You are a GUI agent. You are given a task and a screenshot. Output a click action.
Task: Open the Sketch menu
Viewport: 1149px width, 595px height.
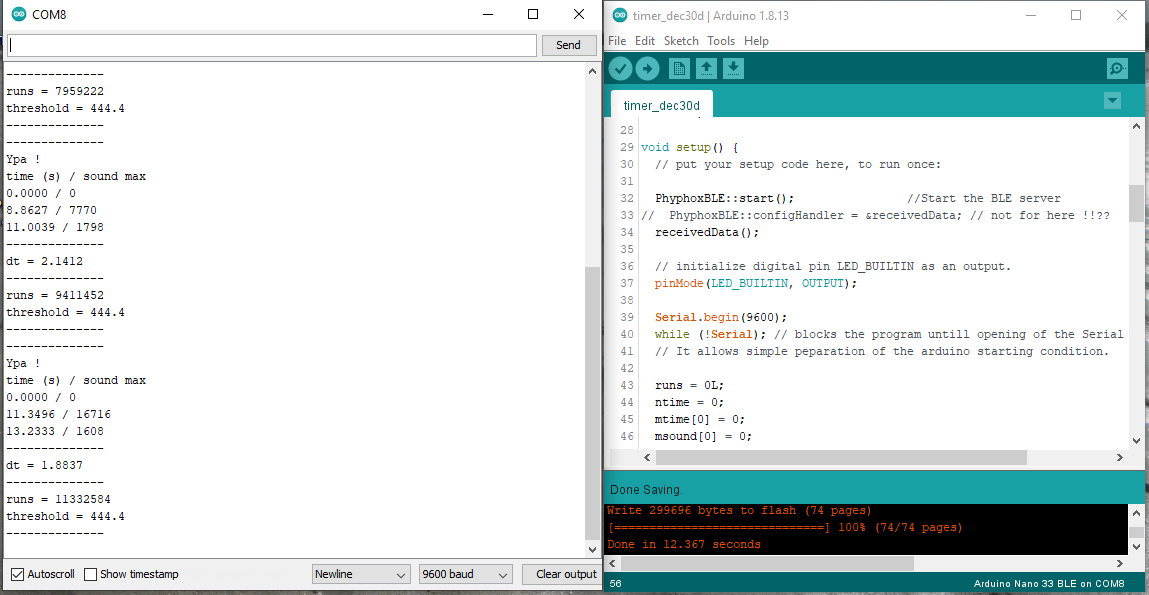(681, 41)
